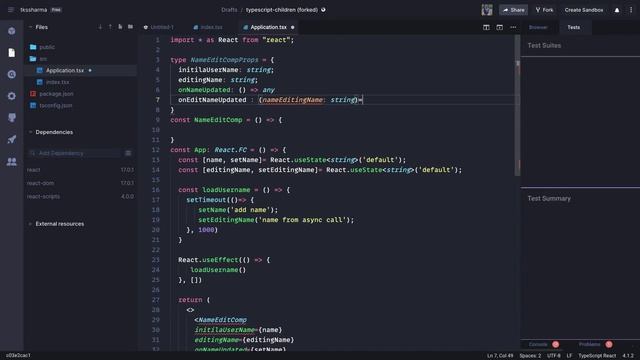The image size is (640, 360).
Task: Open the vertical three-dot menu top right
Action: (631, 10)
